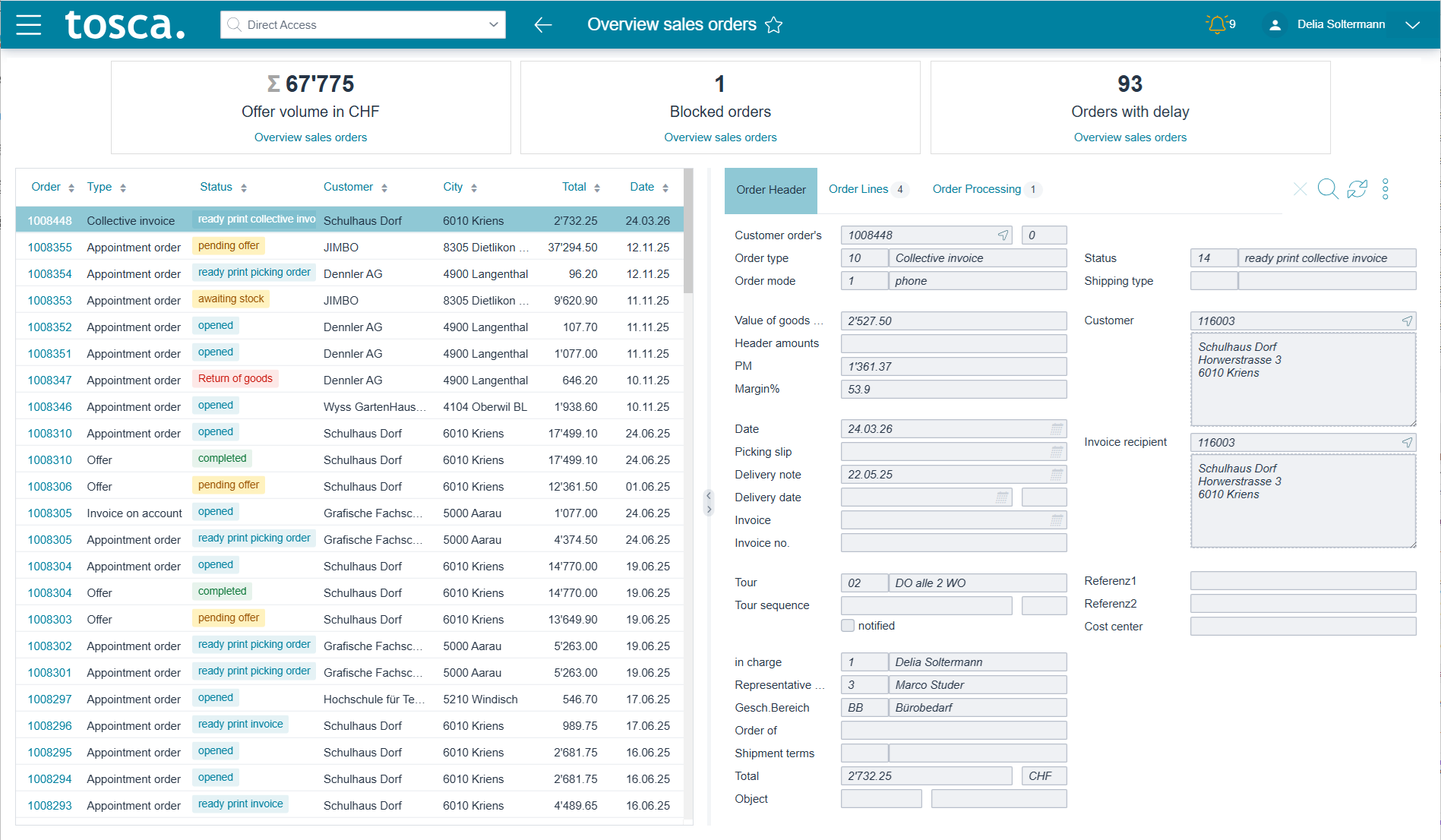Open calendar for Invoice field
The image size is (1441, 840).
1057,520
